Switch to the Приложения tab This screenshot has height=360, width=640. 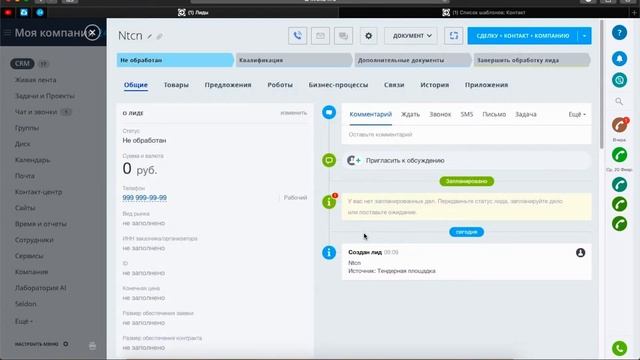click(x=487, y=85)
